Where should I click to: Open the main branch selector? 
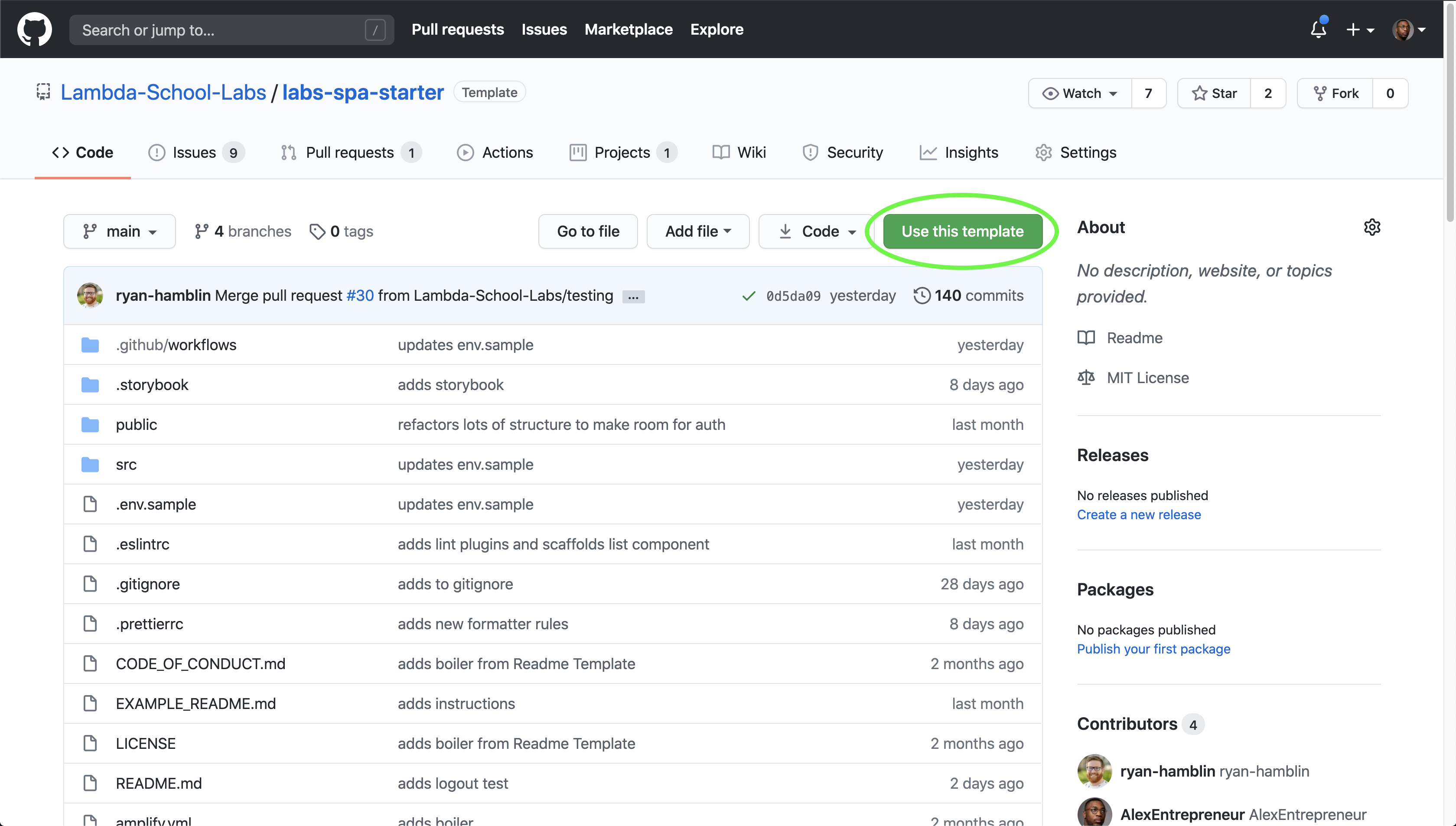coord(120,231)
